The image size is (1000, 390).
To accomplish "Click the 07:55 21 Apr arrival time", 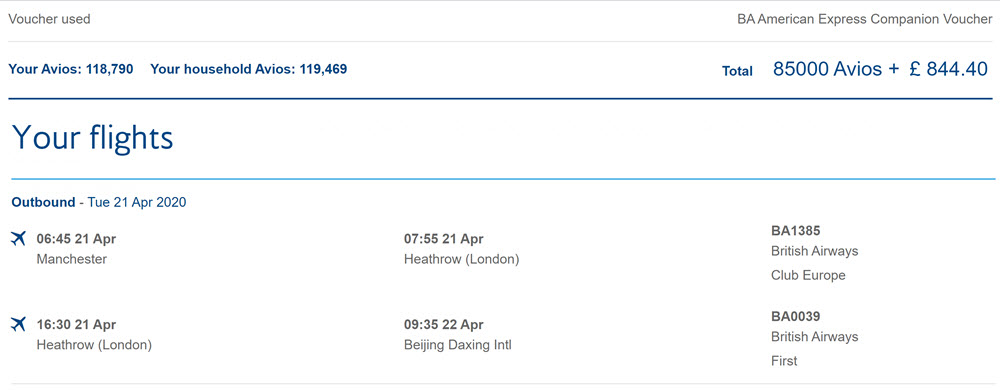I will [444, 240].
